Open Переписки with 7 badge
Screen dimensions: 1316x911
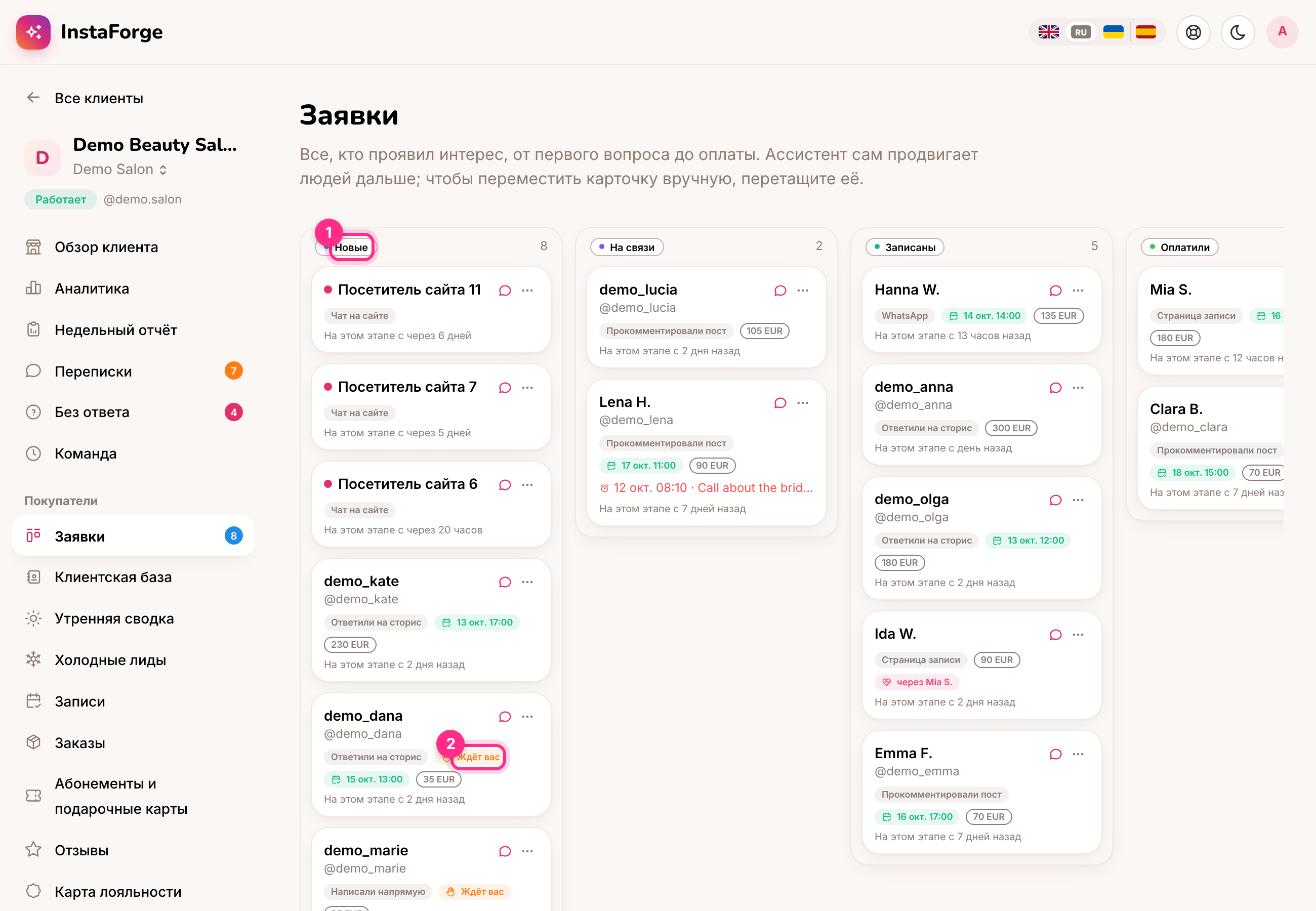point(134,371)
